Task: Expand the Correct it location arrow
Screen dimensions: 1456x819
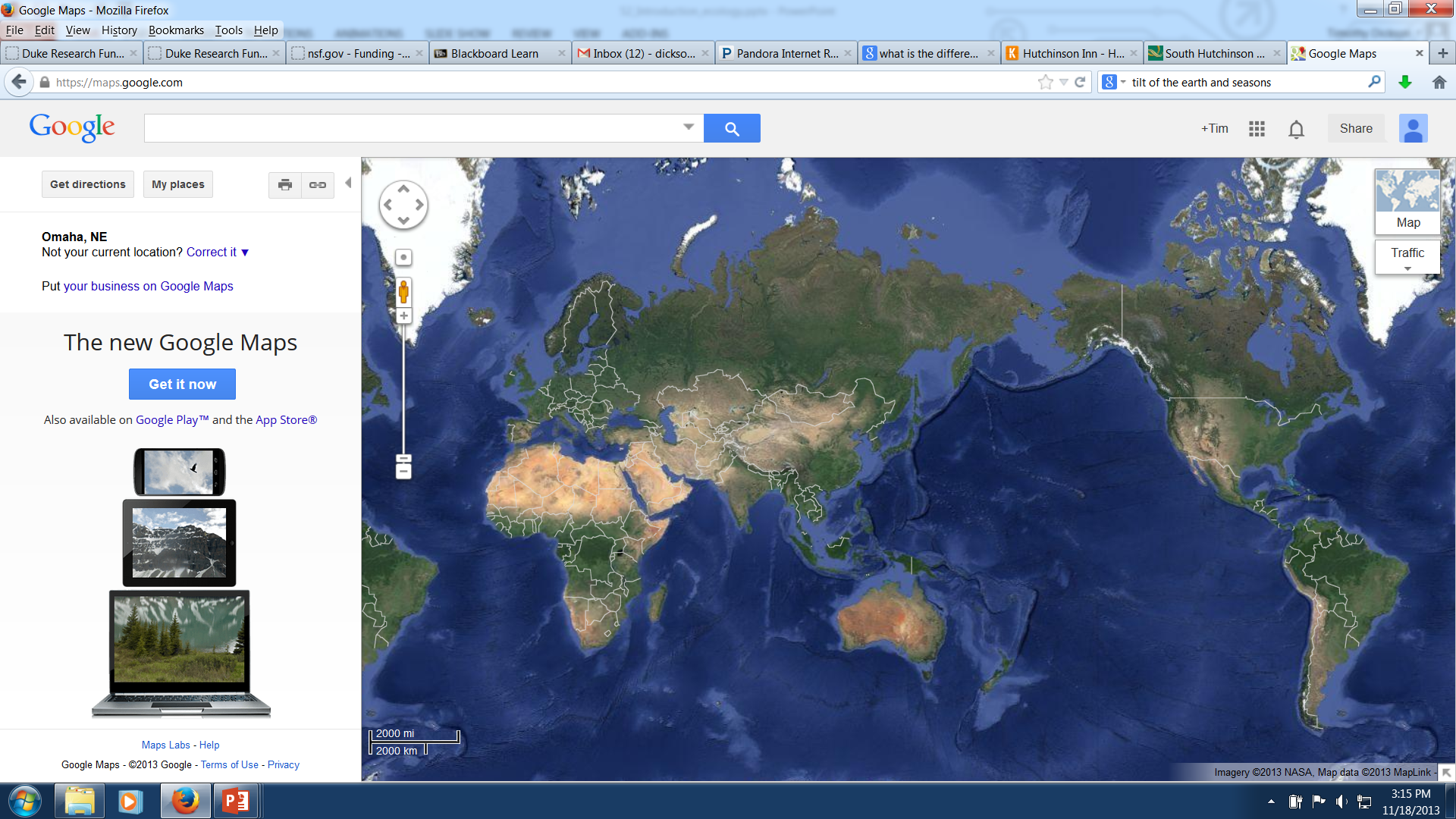Action: coord(245,253)
